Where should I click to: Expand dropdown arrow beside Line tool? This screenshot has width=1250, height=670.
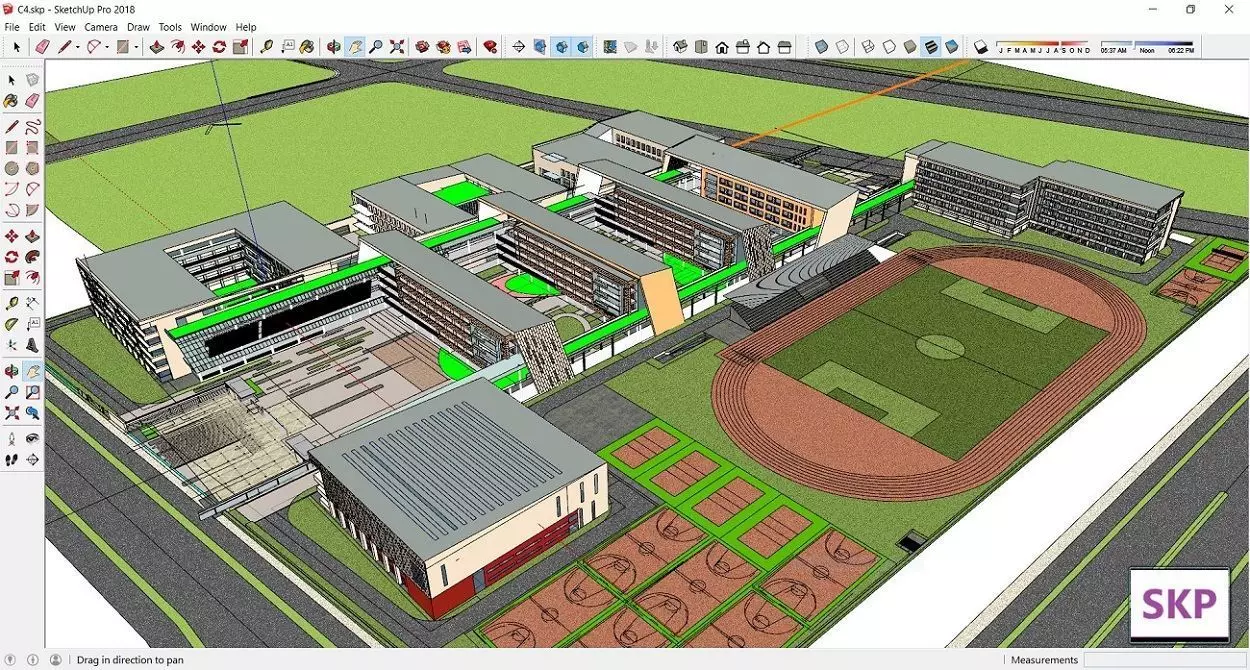(78, 47)
